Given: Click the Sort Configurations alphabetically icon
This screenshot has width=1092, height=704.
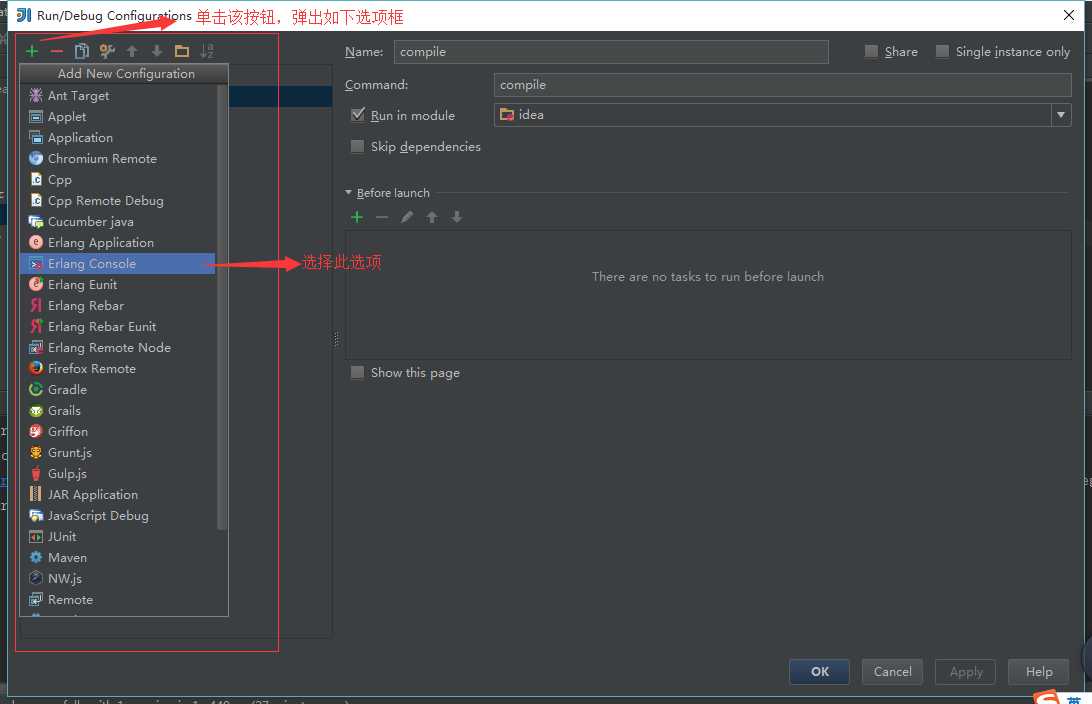Looking at the screenshot, I should click(x=207, y=51).
